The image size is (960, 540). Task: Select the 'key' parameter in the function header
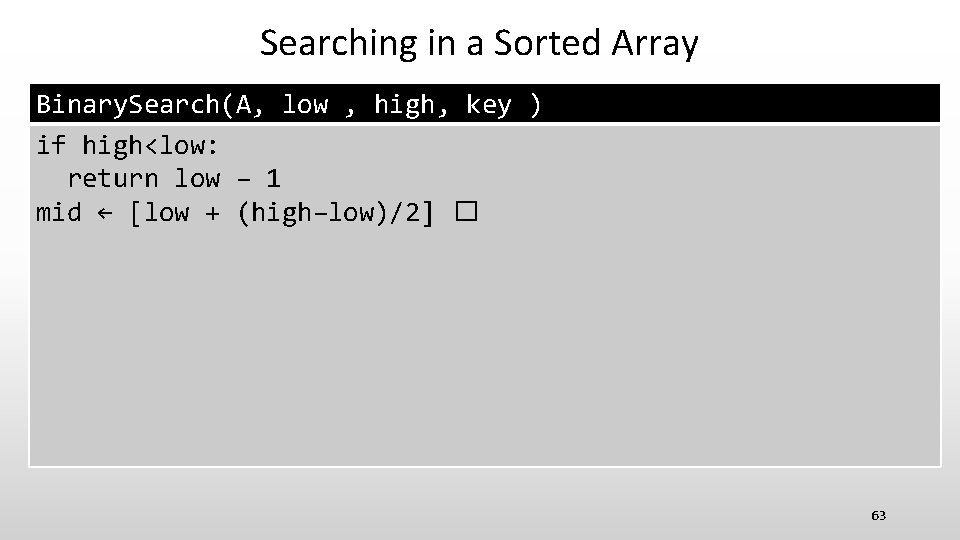[489, 104]
